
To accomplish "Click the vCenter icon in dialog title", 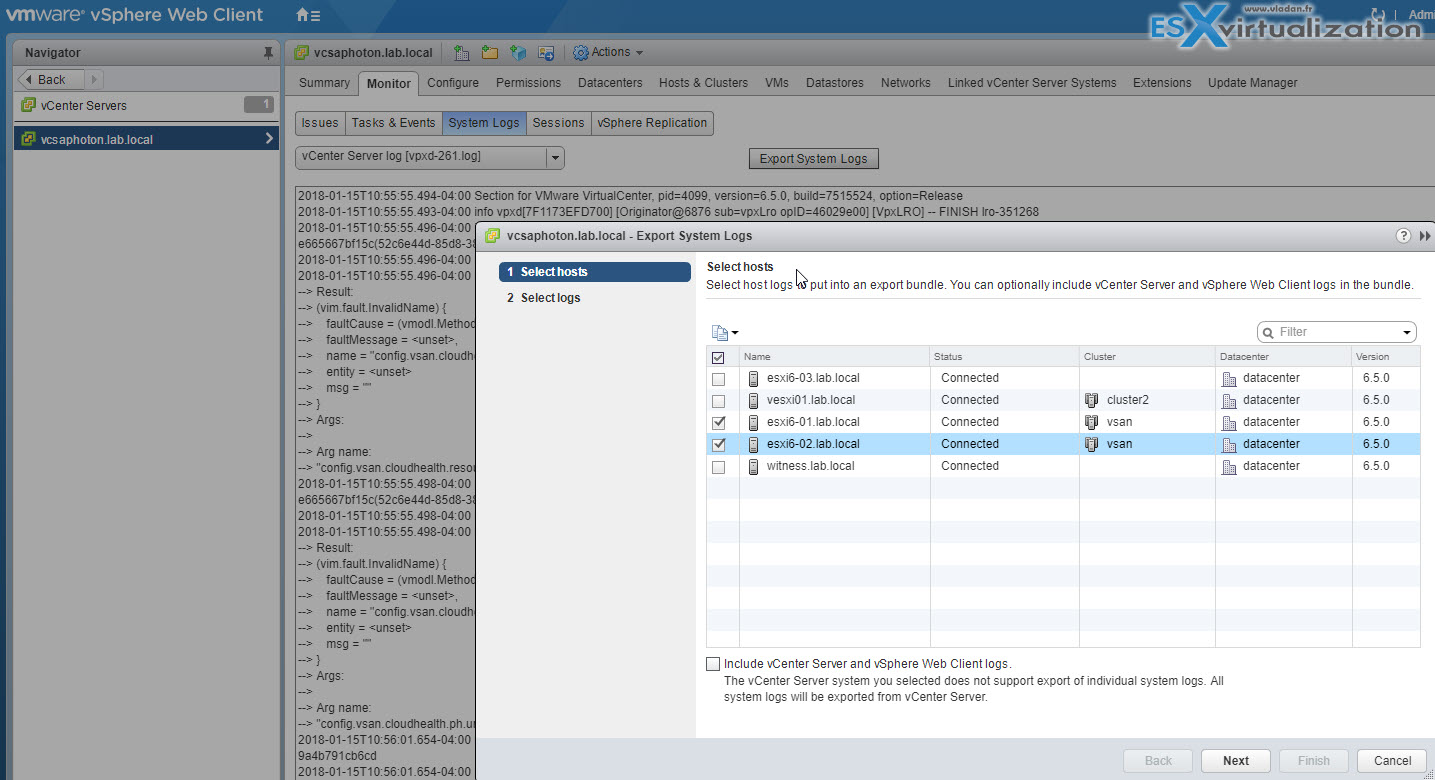I will tap(492, 236).
